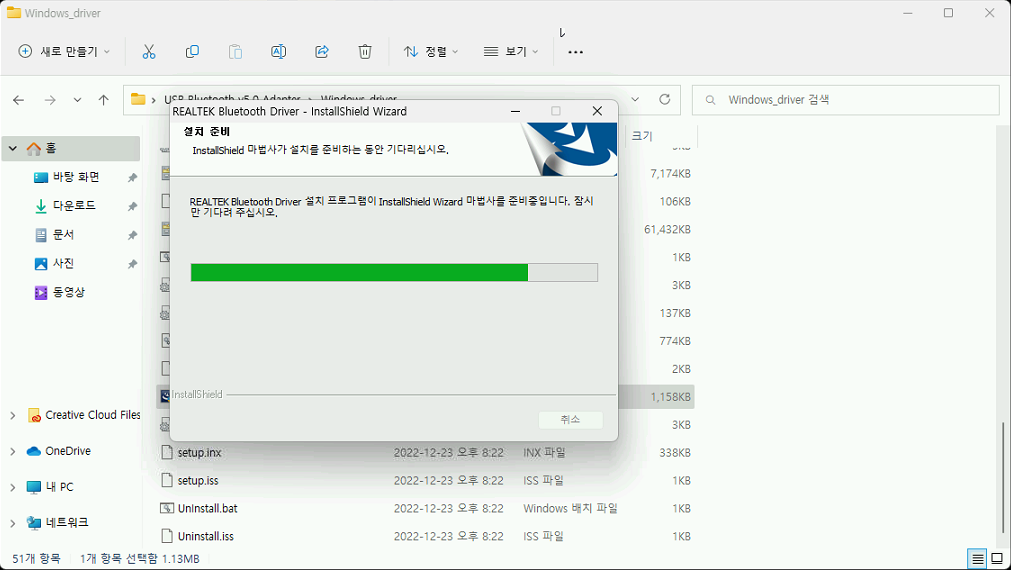Open the 보기 view dropdown
Image resolution: width=1011 pixels, height=570 pixels.
click(511, 52)
